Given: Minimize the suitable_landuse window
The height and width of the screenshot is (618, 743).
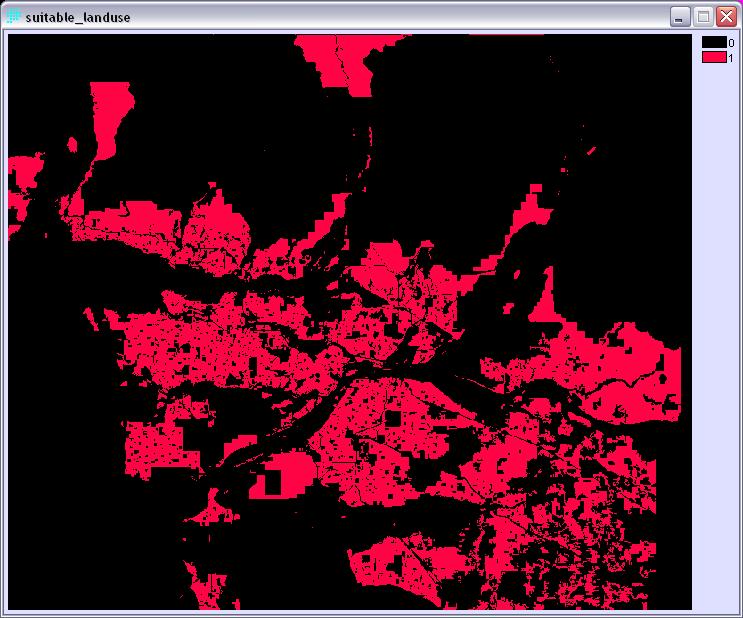Looking at the screenshot, I should click(x=681, y=17).
